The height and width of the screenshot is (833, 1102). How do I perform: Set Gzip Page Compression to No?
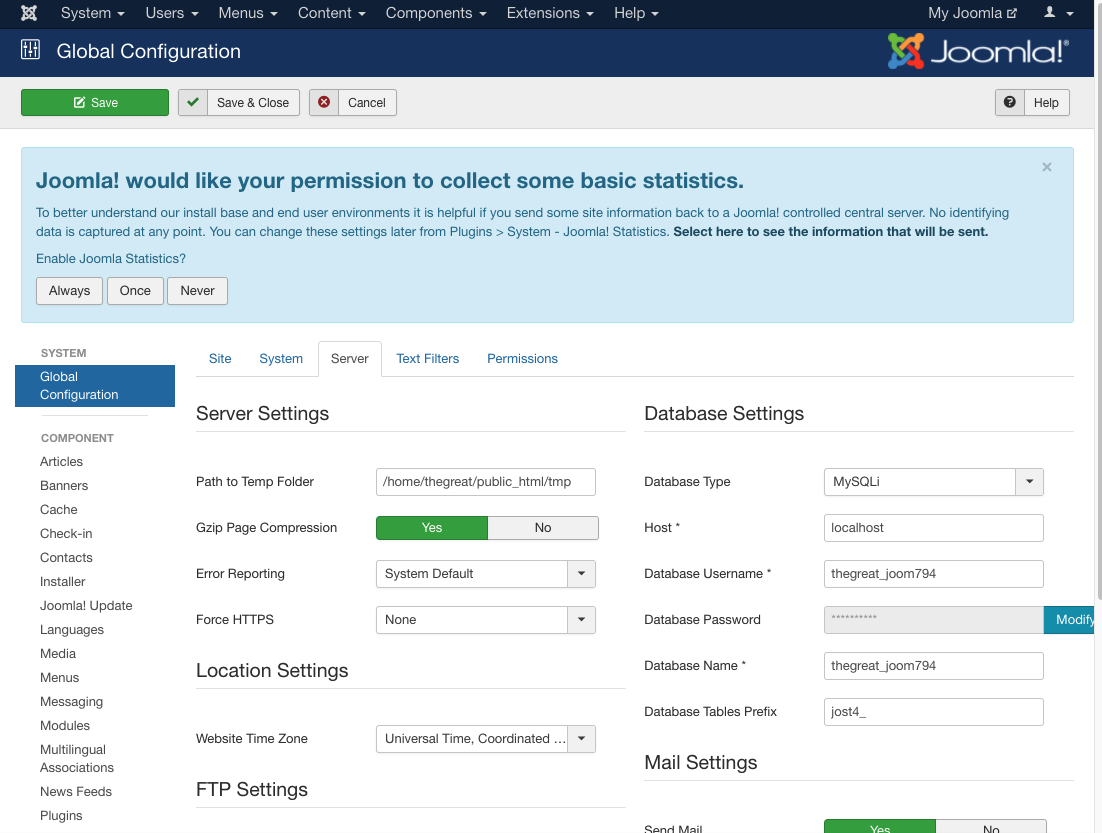(543, 528)
